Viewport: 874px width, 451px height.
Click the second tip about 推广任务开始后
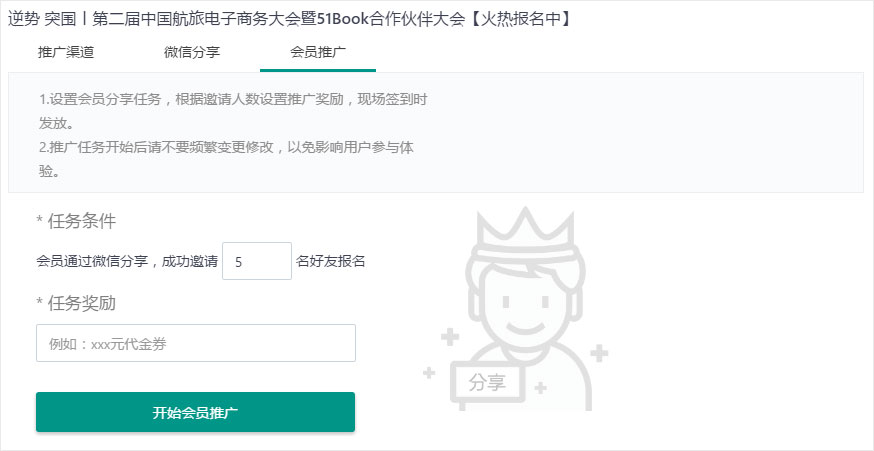pos(226,159)
